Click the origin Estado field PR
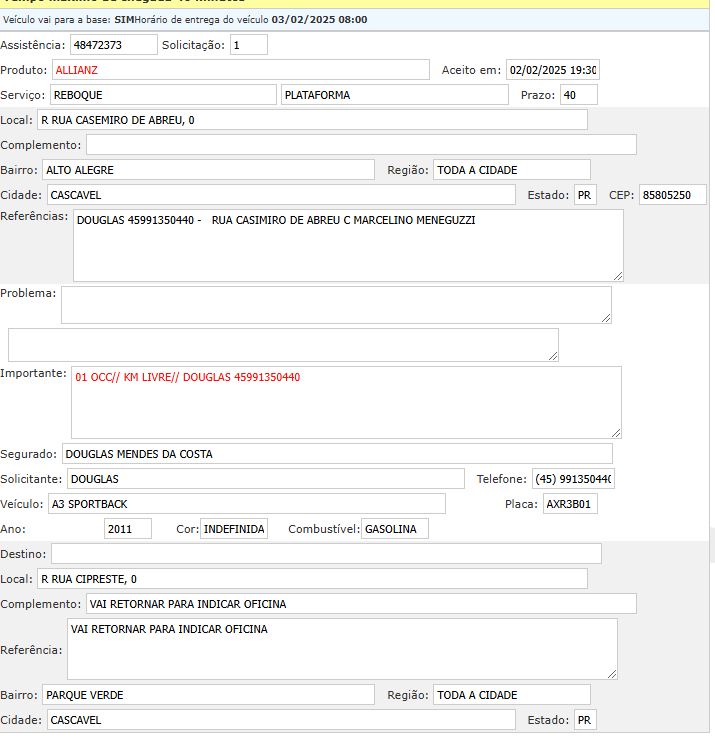This screenshot has width=715, height=738. click(585, 194)
